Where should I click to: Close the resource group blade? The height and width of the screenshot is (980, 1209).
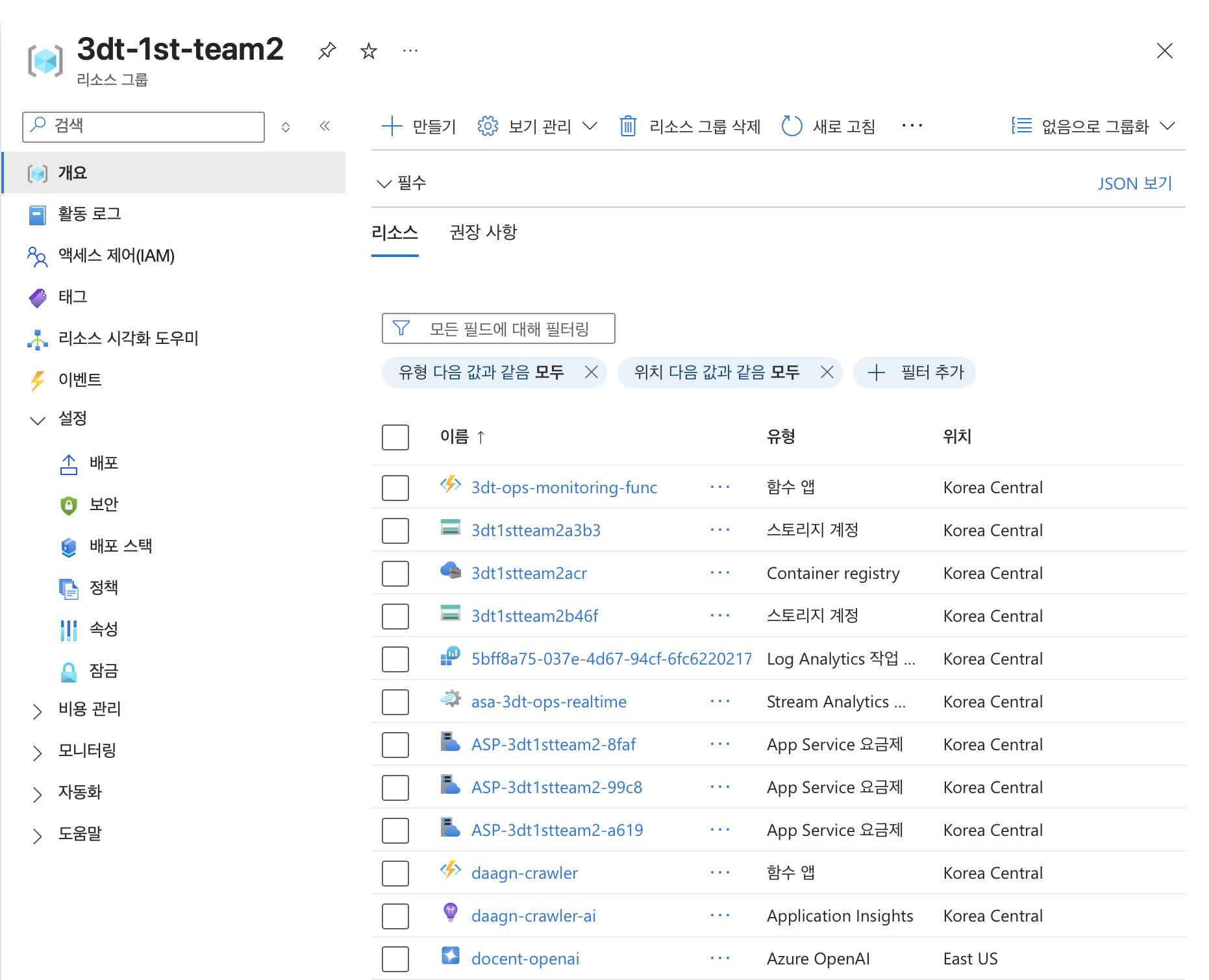pyautogui.click(x=1165, y=51)
